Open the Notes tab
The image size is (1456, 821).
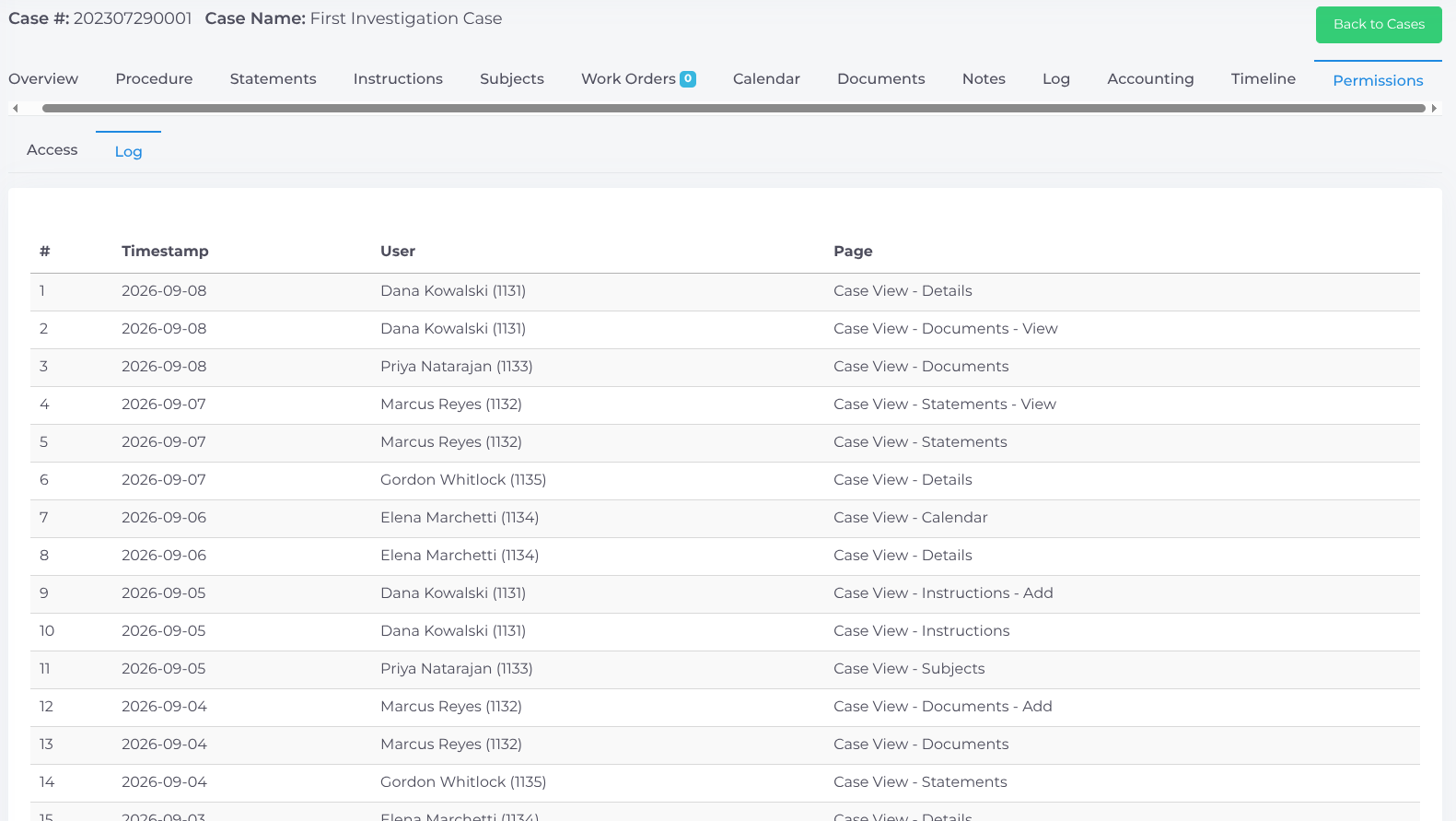click(984, 79)
